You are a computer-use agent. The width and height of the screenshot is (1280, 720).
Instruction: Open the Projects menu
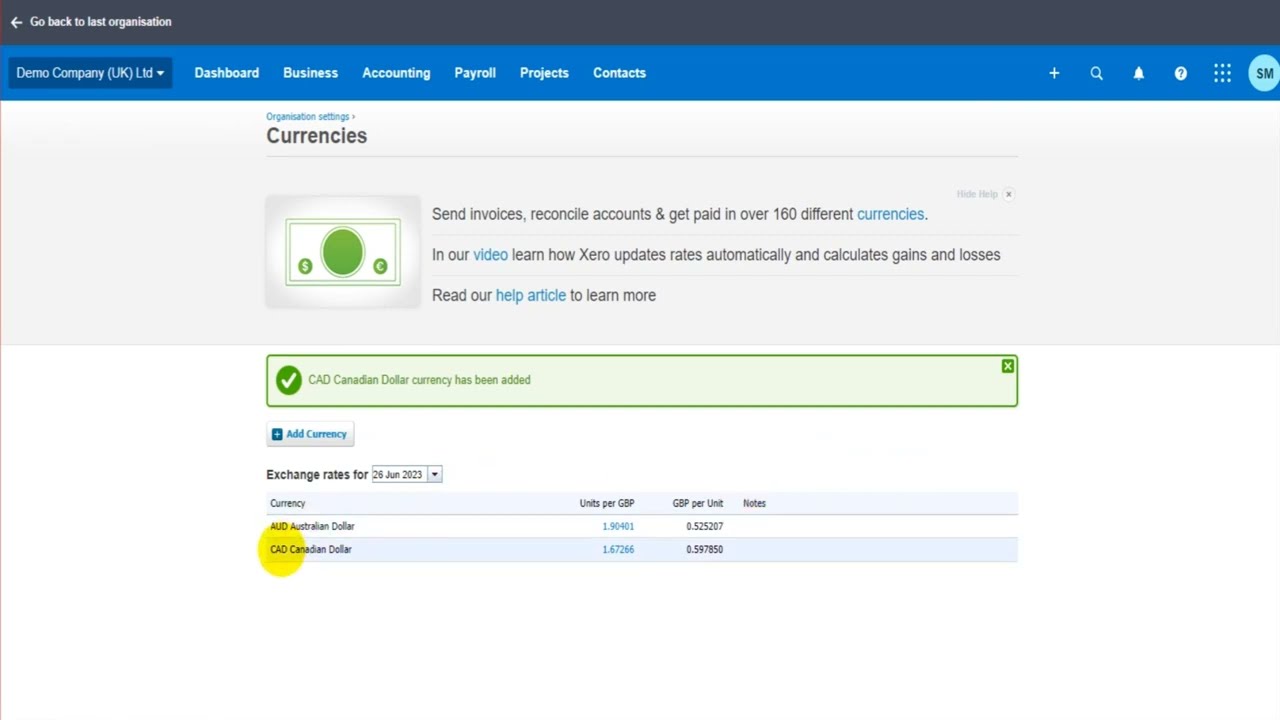click(x=544, y=73)
